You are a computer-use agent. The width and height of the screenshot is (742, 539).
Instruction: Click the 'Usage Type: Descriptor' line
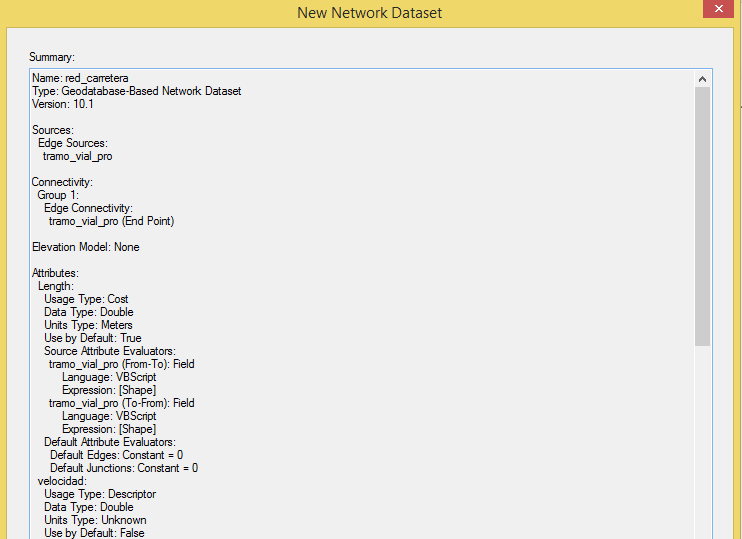pyautogui.click(x=100, y=494)
